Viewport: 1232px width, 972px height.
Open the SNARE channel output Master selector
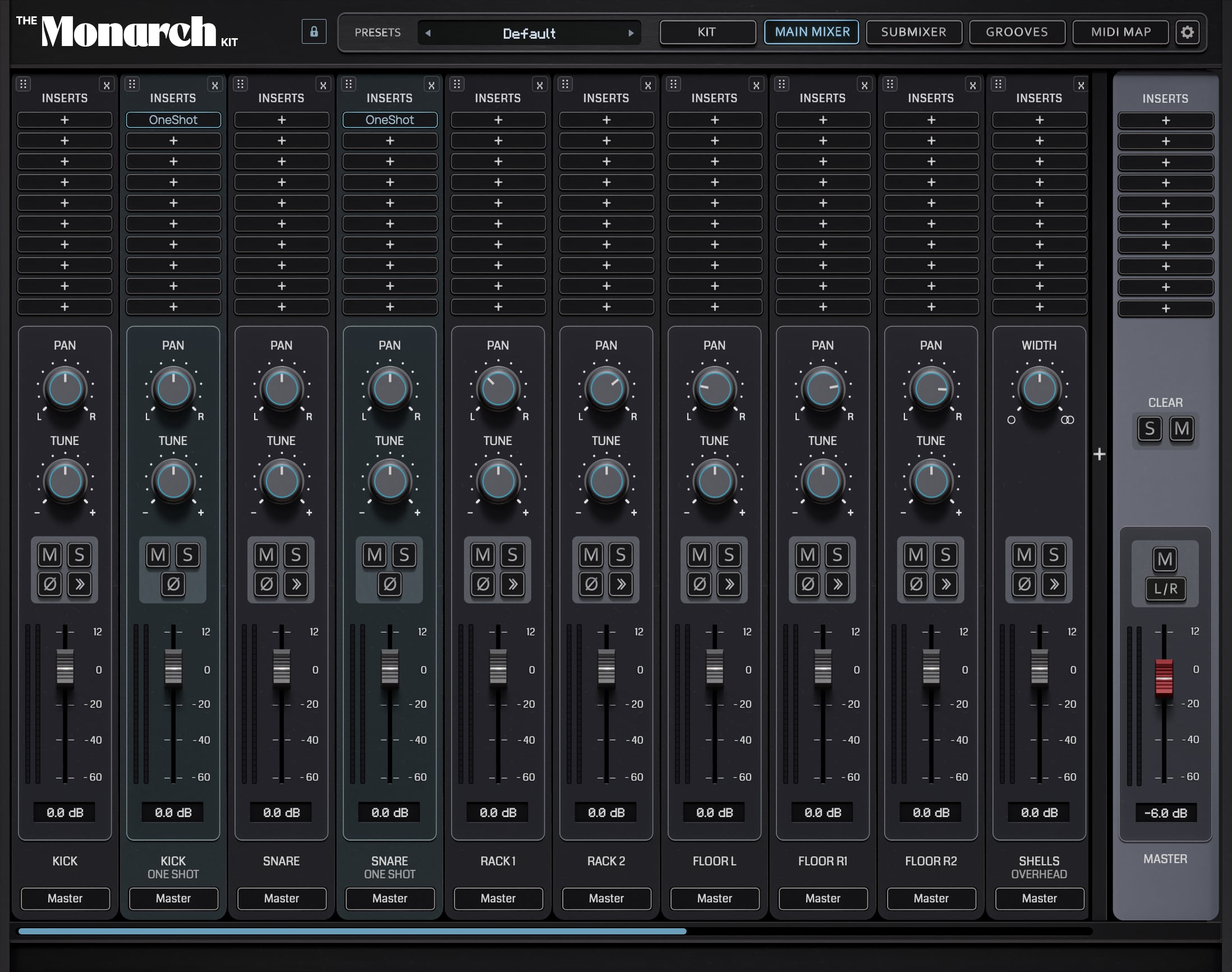coord(282,898)
